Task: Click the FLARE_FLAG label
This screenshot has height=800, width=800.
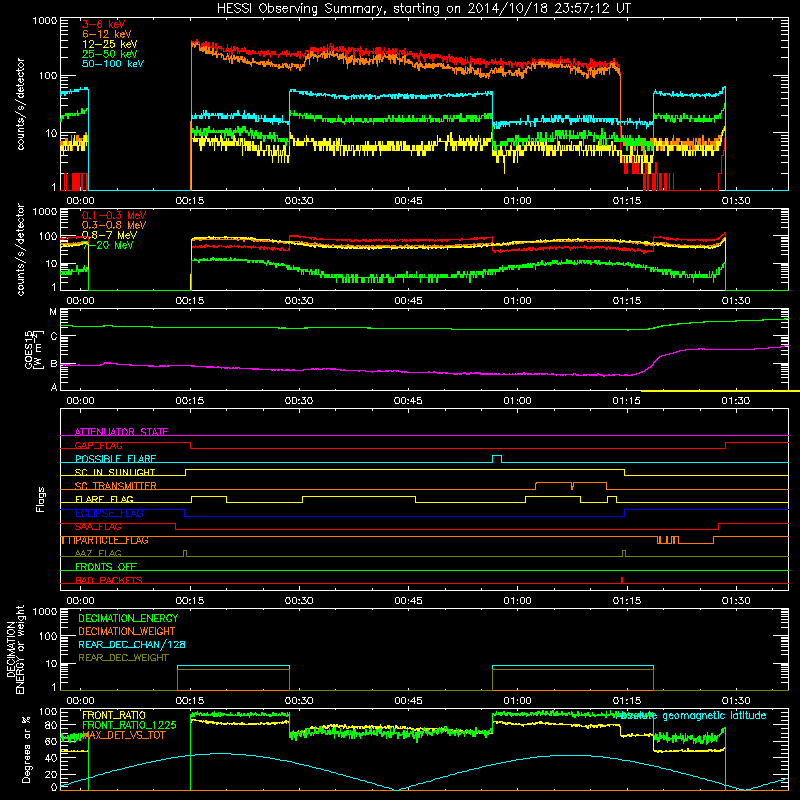Action: 104,499
